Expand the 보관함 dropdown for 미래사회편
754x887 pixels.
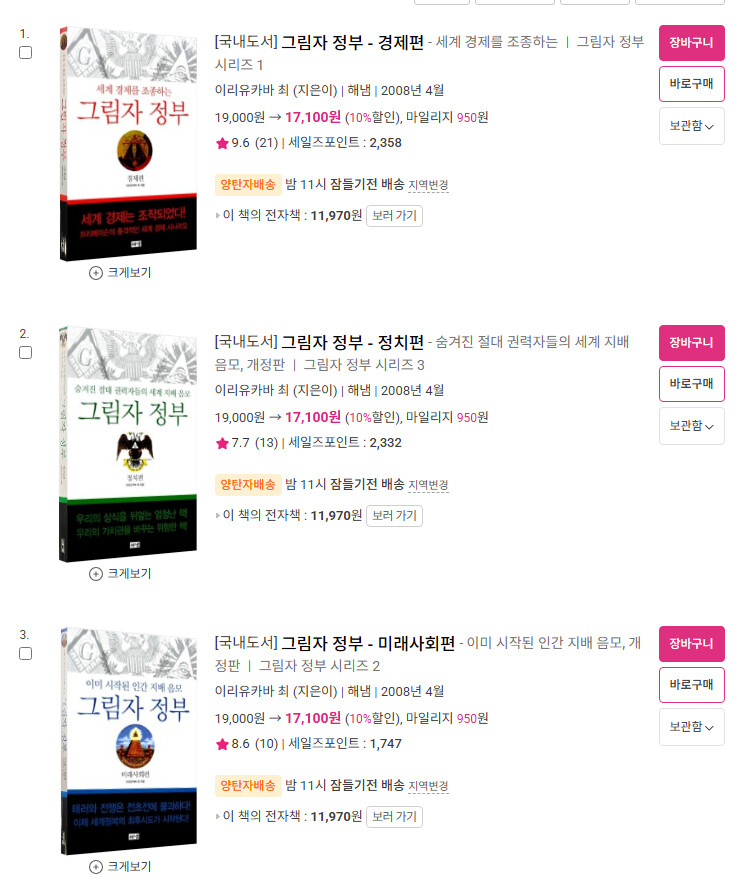pos(691,727)
